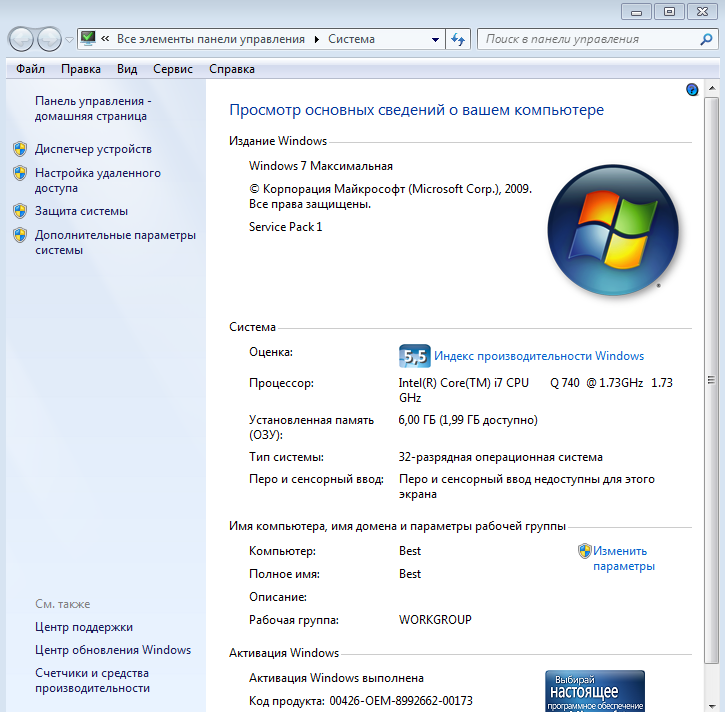Click the Forward navigation arrow button
Image resolution: width=725 pixels, height=712 pixels.
coord(49,39)
